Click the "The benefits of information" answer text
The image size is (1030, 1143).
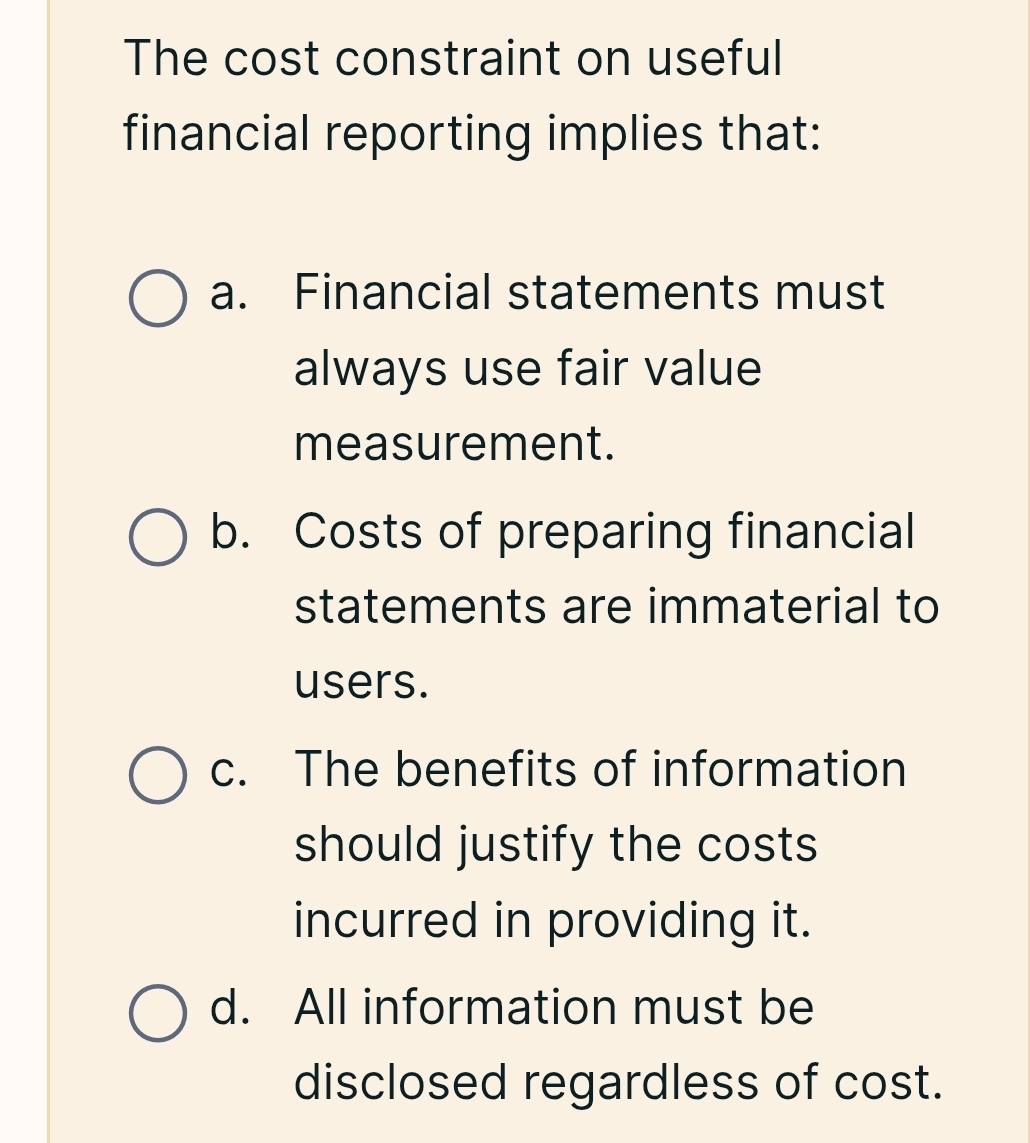click(x=600, y=770)
